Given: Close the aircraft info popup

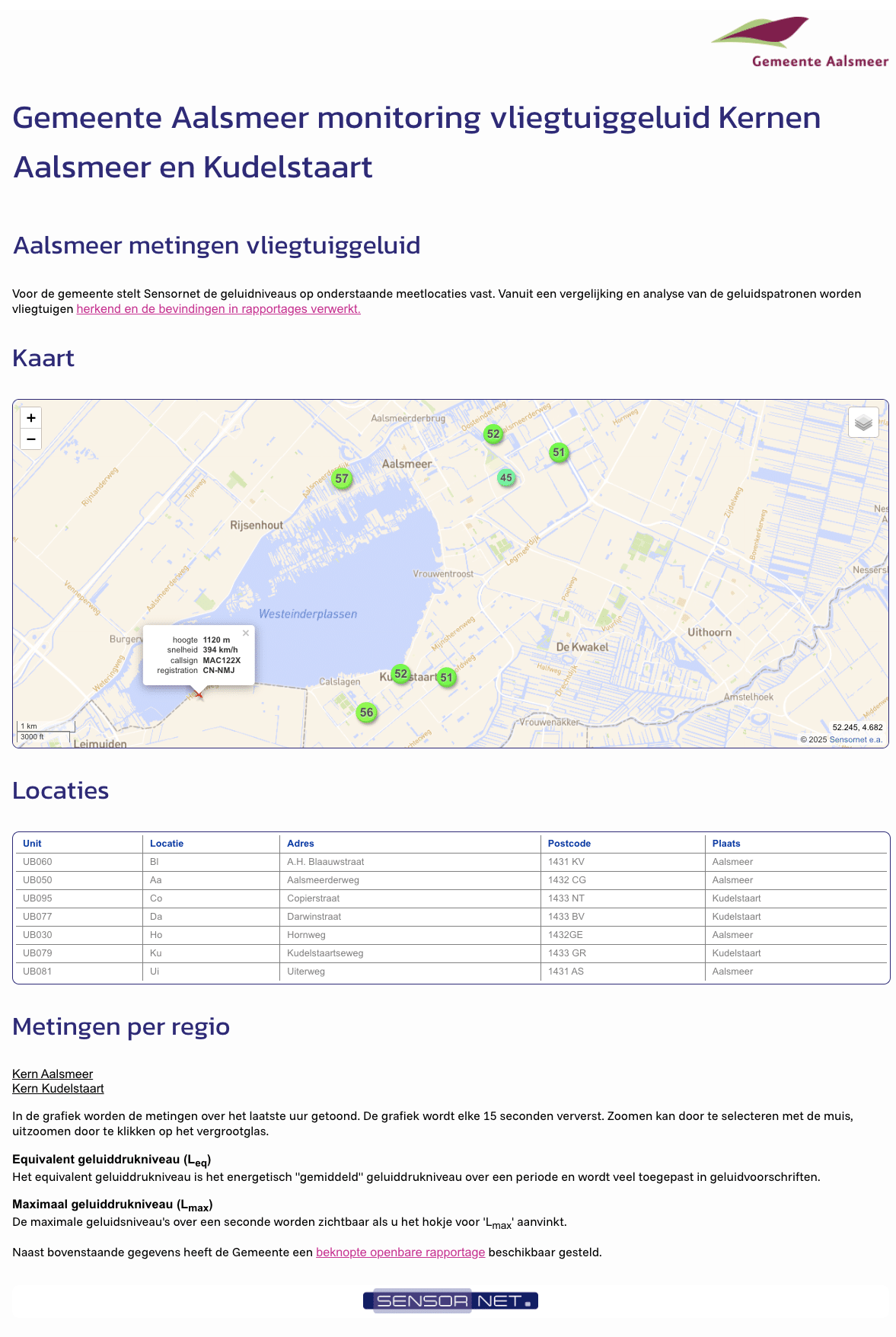Looking at the screenshot, I should (246, 633).
